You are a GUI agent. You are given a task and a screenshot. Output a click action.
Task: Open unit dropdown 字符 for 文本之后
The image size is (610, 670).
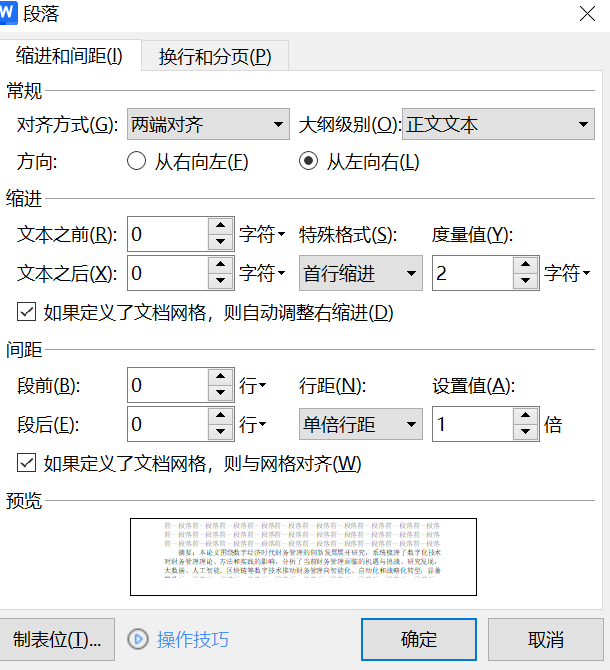click(x=262, y=273)
